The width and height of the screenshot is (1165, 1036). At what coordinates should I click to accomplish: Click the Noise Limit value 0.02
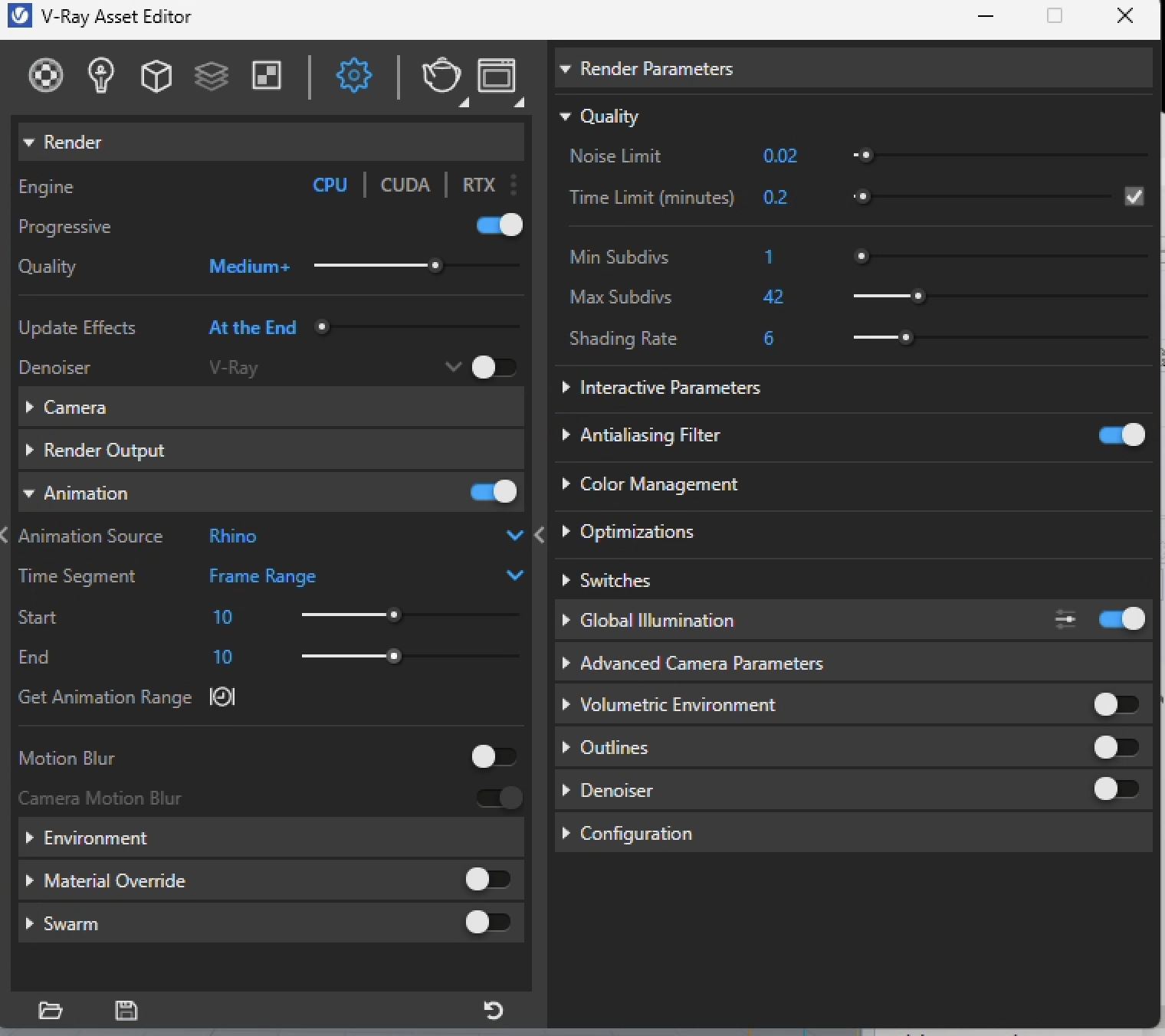tap(780, 156)
